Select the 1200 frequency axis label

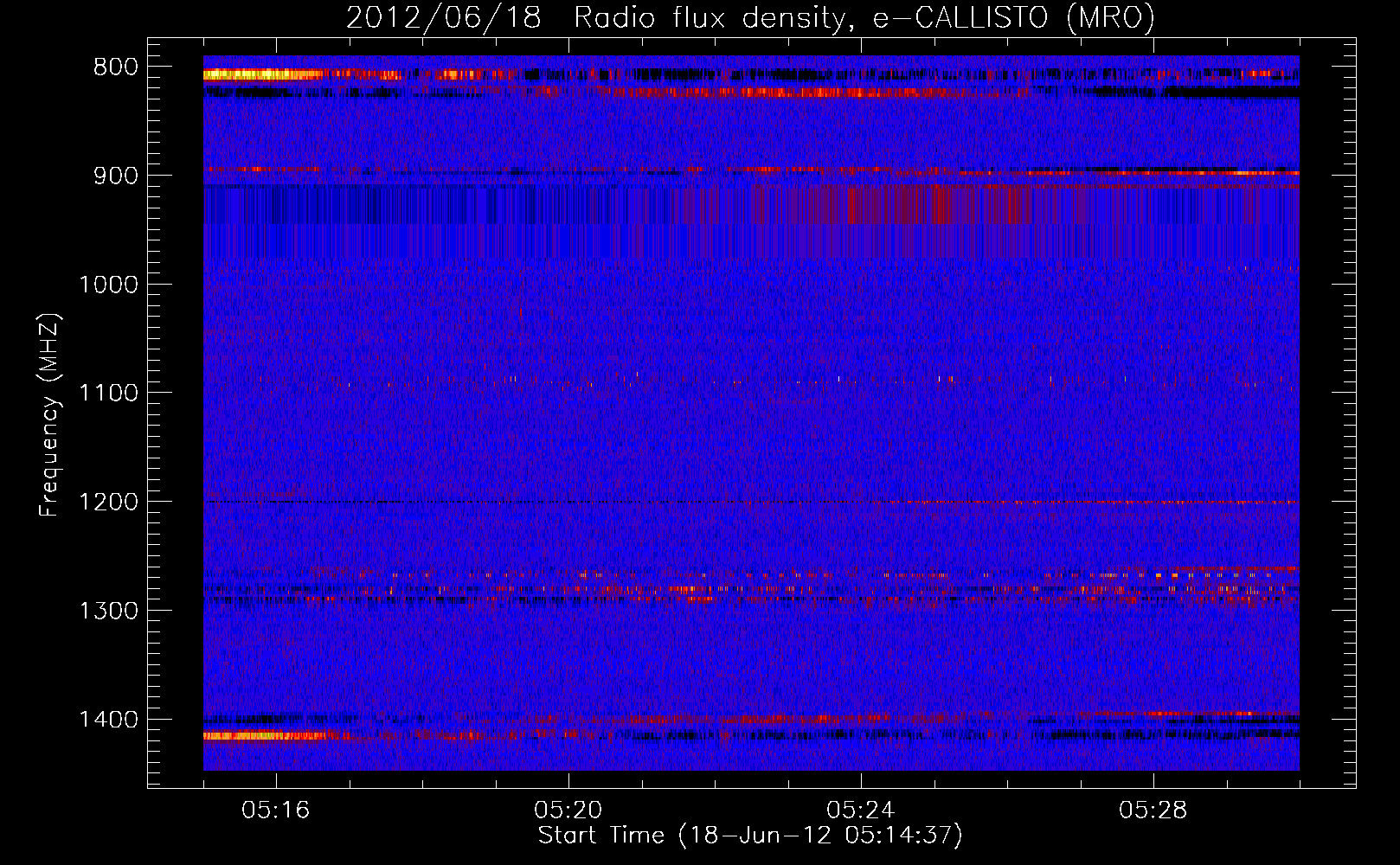pos(109,503)
